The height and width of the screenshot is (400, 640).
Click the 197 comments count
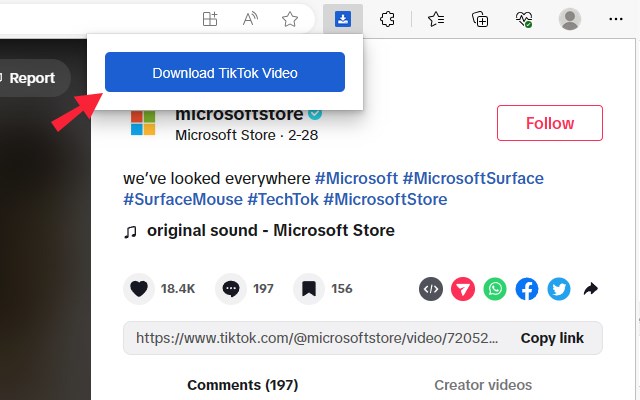click(x=263, y=289)
